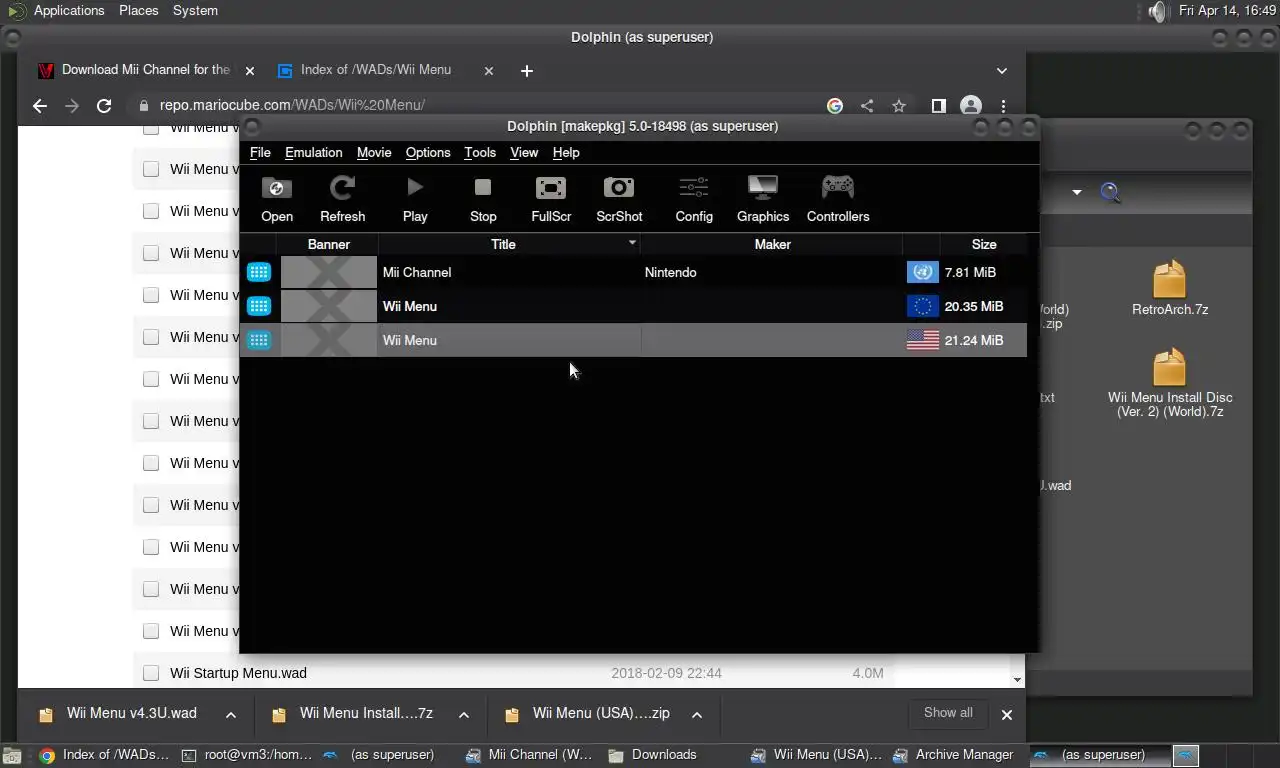Click the browser page scrollbar down arrow
The width and height of the screenshot is (1280, 768).
[x=1018, y=680]
